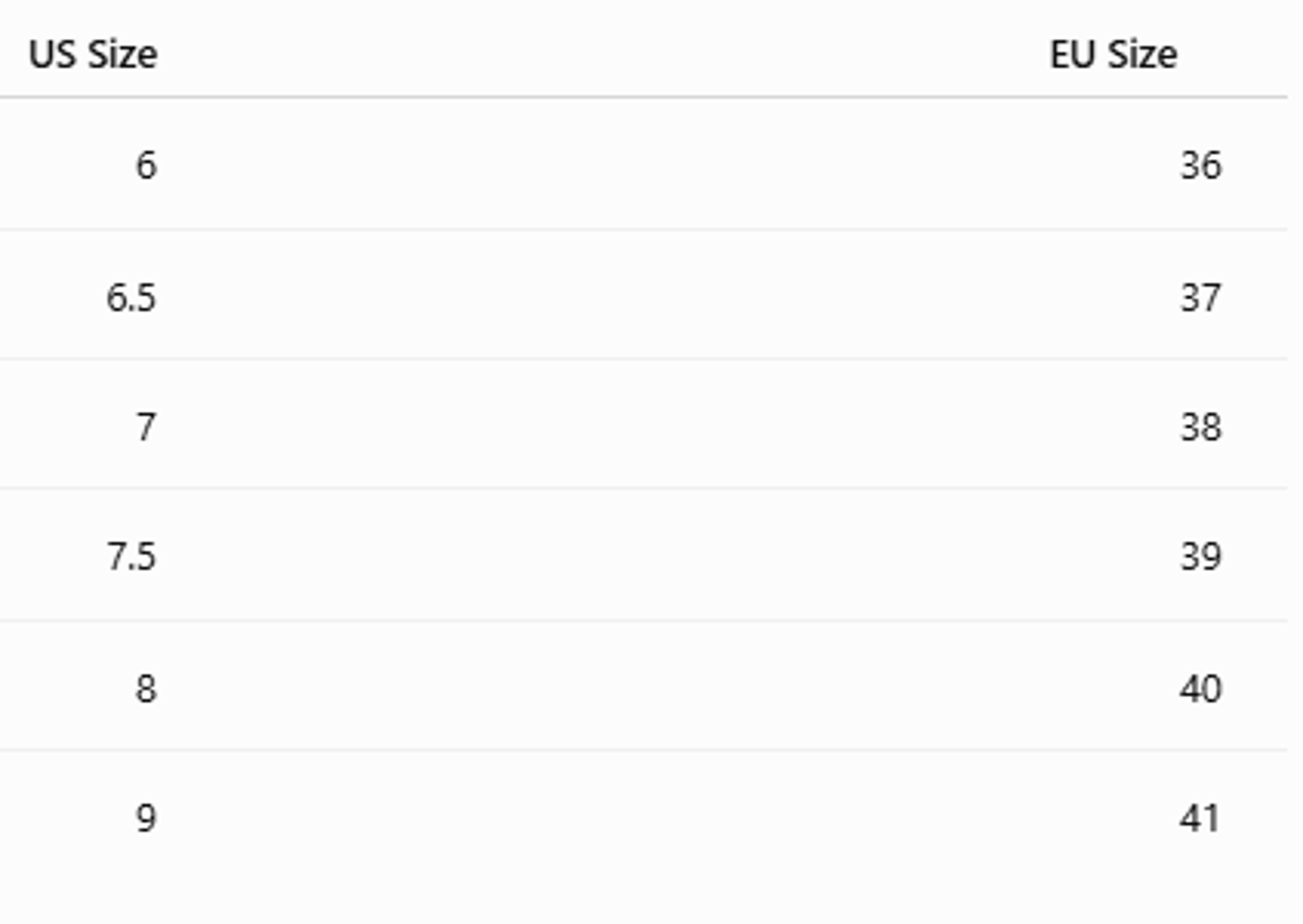Select the EU size 39 cell
The height and width of the screenshot is (924, 1303).
click(x=1201, y=557)
